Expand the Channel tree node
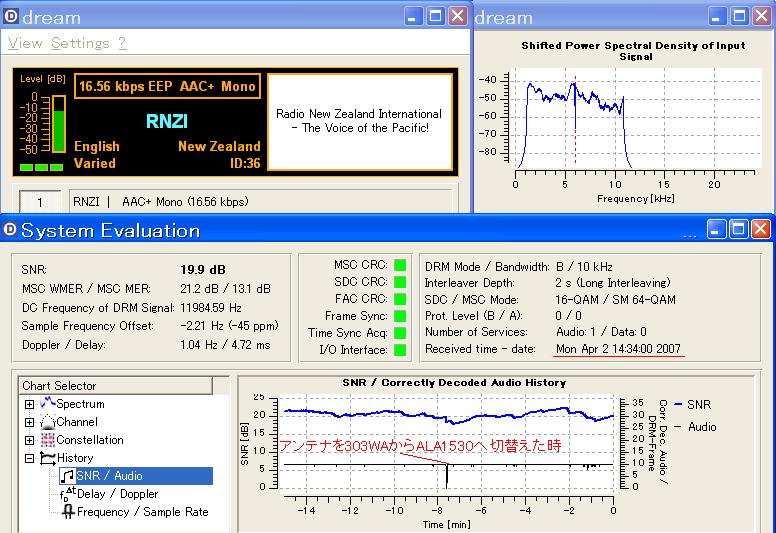Image resolution: width=776 pixels, height=533 pixels. coord(30,422)
